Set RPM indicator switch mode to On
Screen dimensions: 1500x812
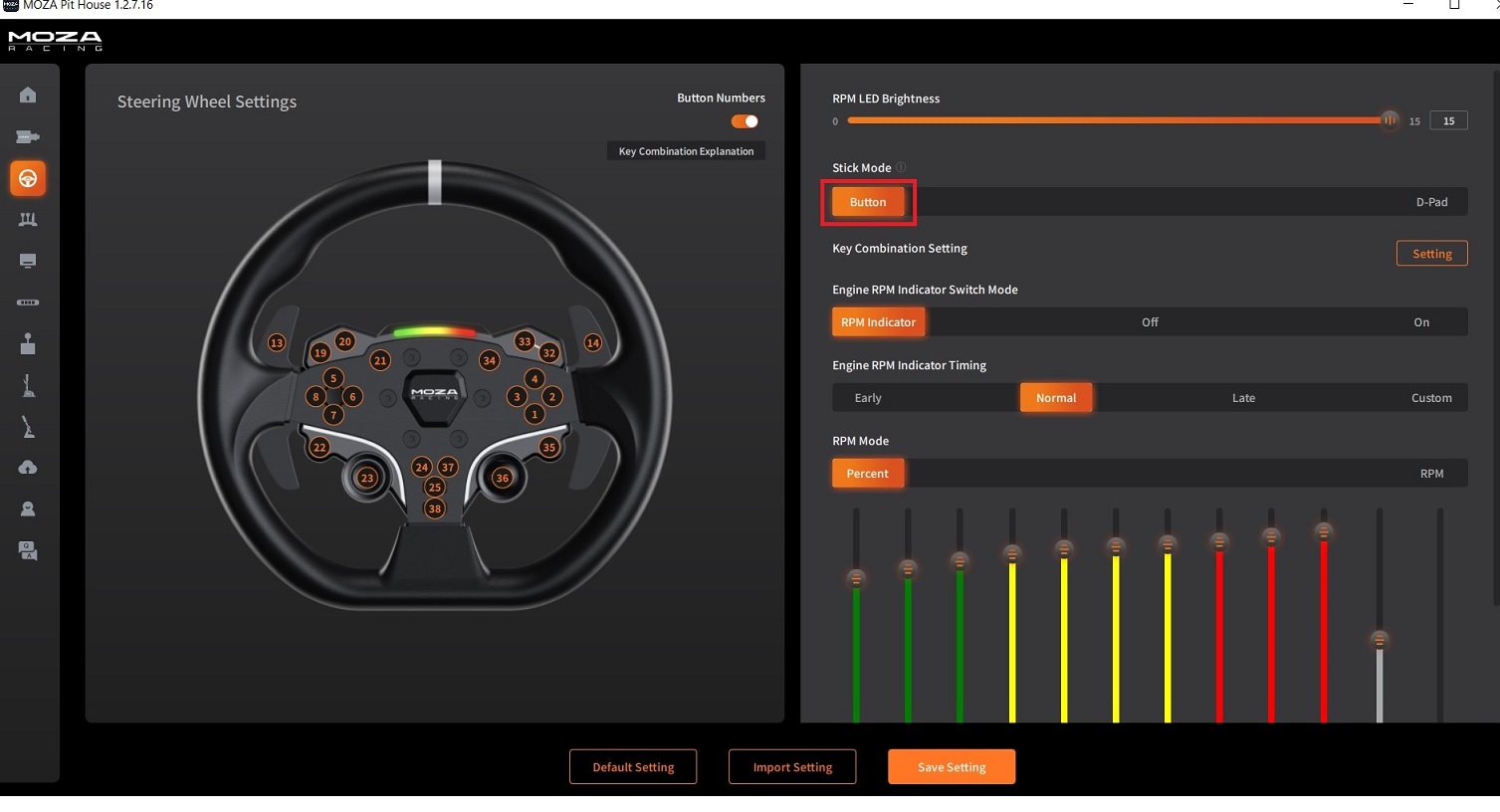[x=1421, y=322]
